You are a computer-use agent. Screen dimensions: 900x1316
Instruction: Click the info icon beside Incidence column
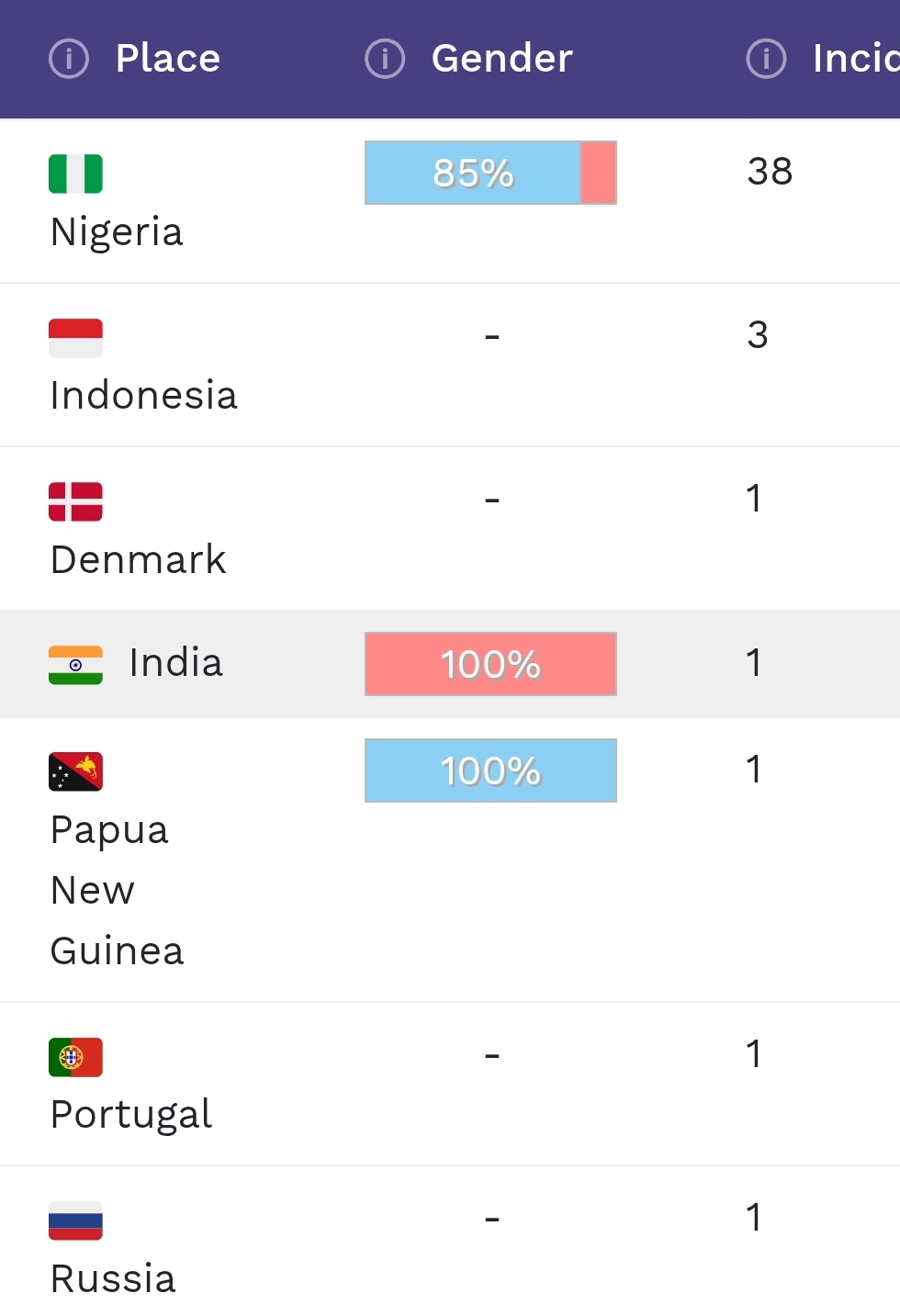point(766,59)
